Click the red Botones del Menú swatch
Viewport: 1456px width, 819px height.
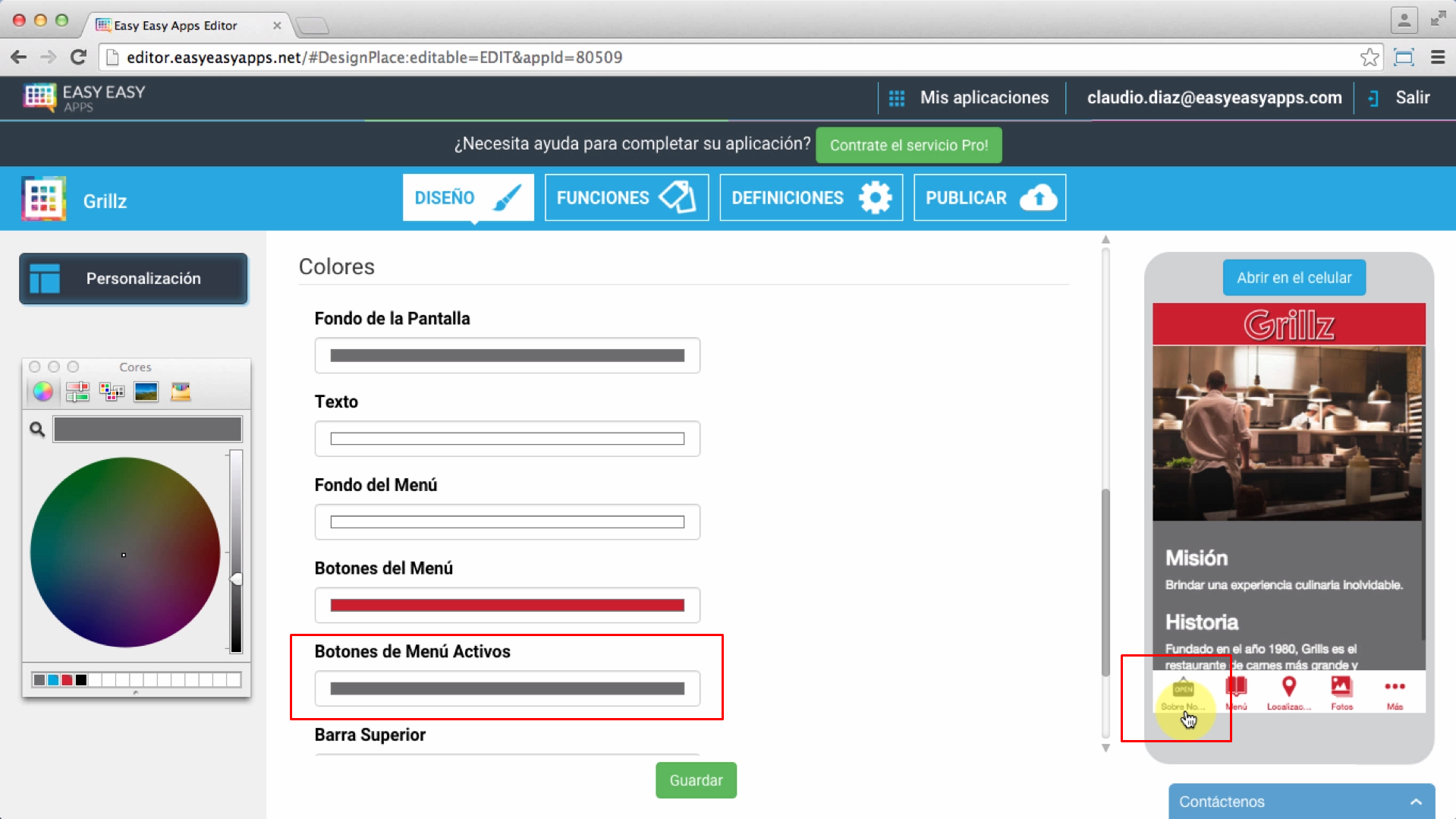[507, 606]
